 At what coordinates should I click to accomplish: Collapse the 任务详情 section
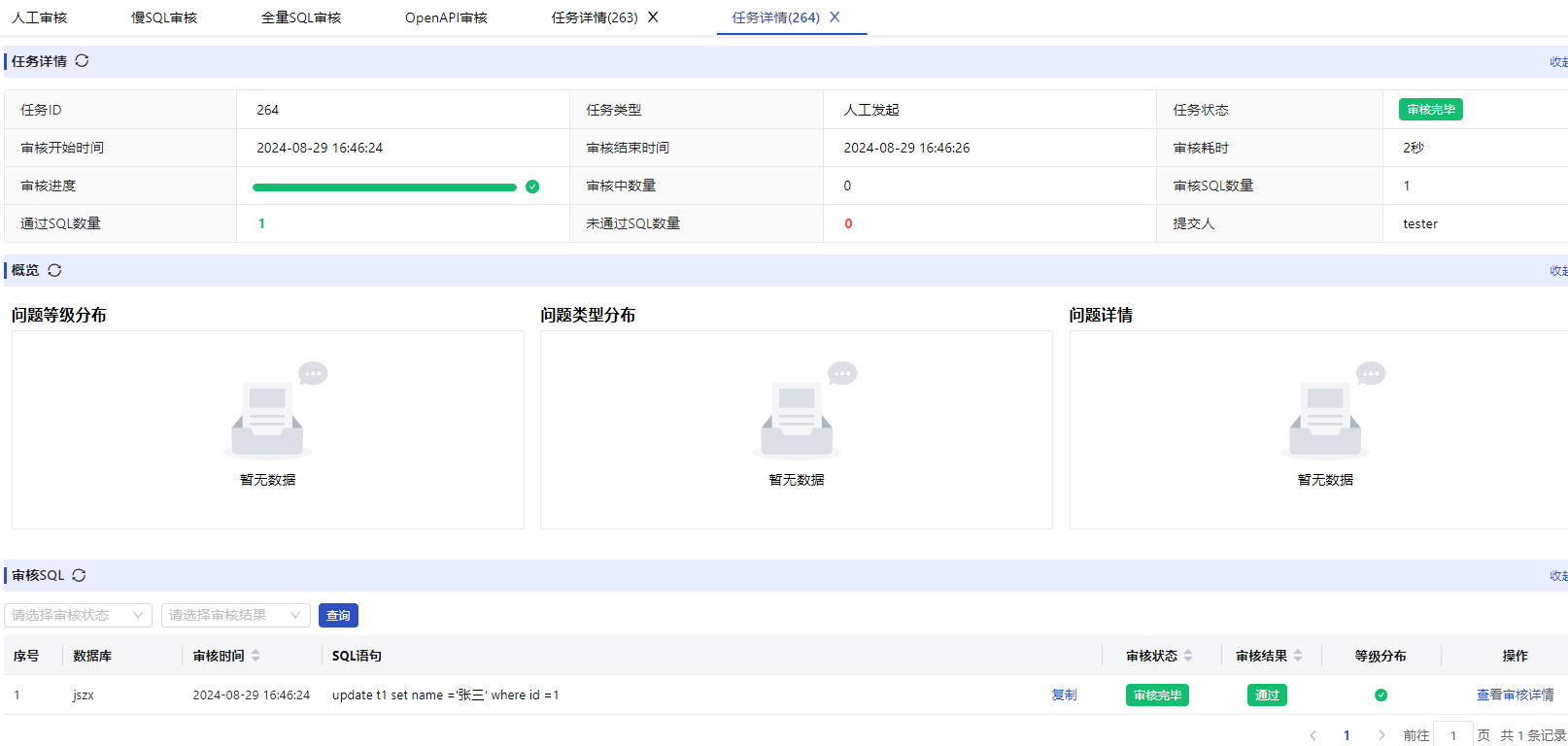coord(1558,61)
